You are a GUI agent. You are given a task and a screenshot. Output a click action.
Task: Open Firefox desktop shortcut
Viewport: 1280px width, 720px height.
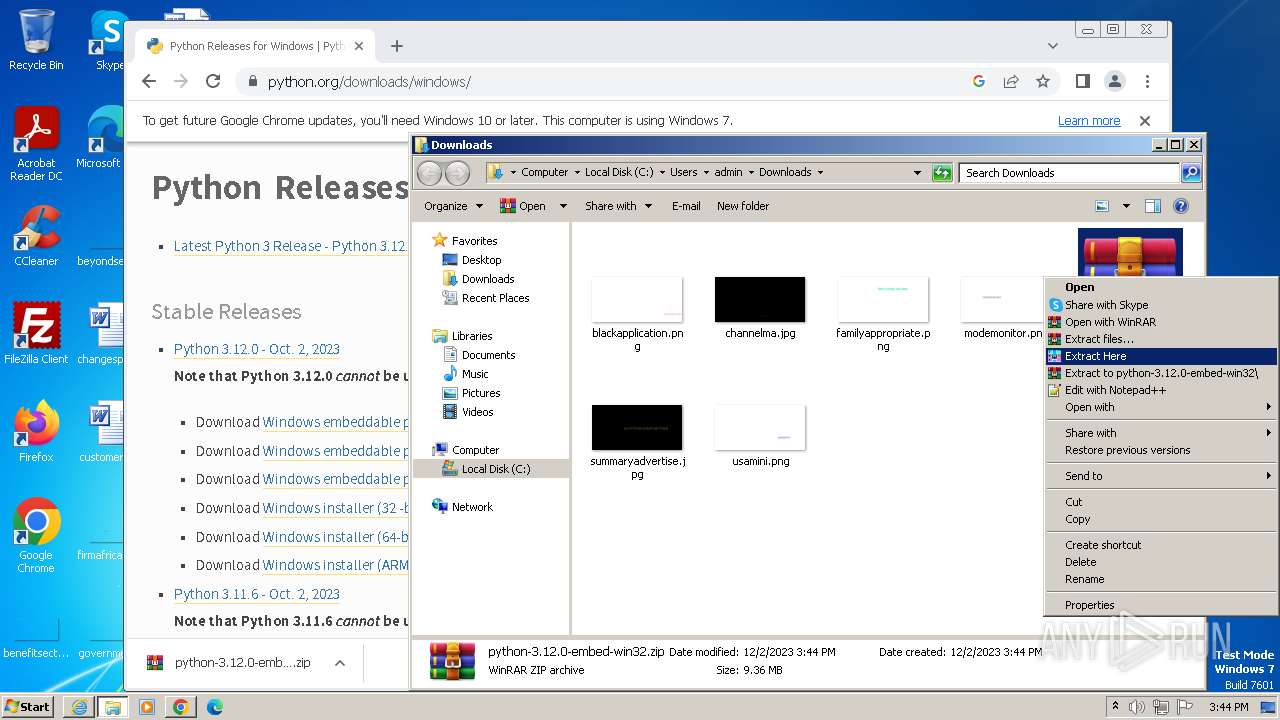(x=36, y=431)
